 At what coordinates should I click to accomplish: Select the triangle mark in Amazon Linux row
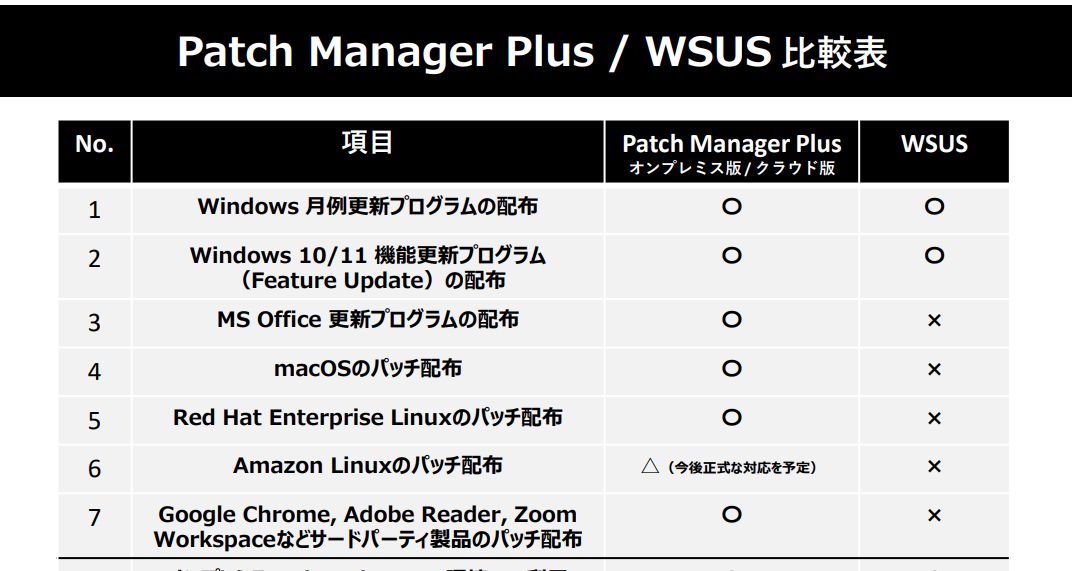pyautogui.click(x=649, y=466)
